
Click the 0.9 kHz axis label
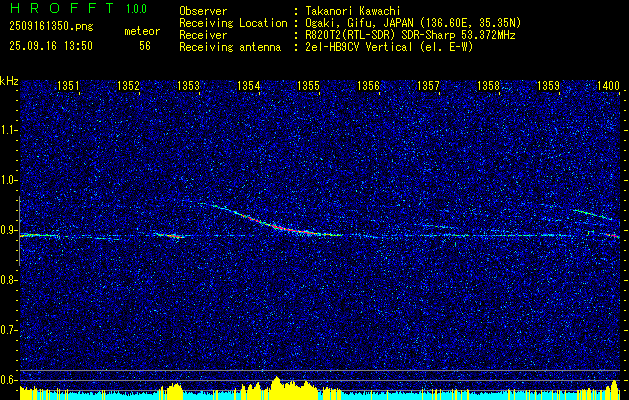7,230
